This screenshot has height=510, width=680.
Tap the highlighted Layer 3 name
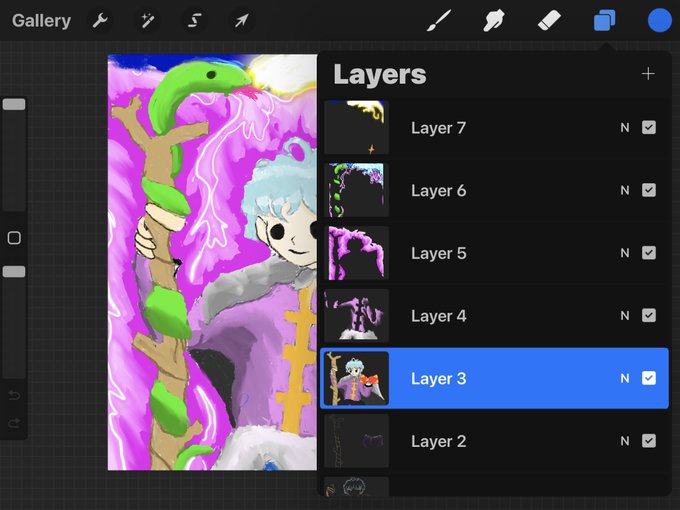pyautogui.click(x=438, y=379)
